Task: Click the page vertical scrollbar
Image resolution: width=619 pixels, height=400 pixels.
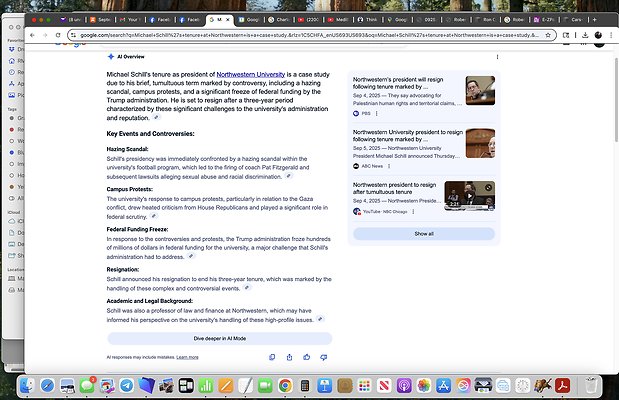Action: 616,100
